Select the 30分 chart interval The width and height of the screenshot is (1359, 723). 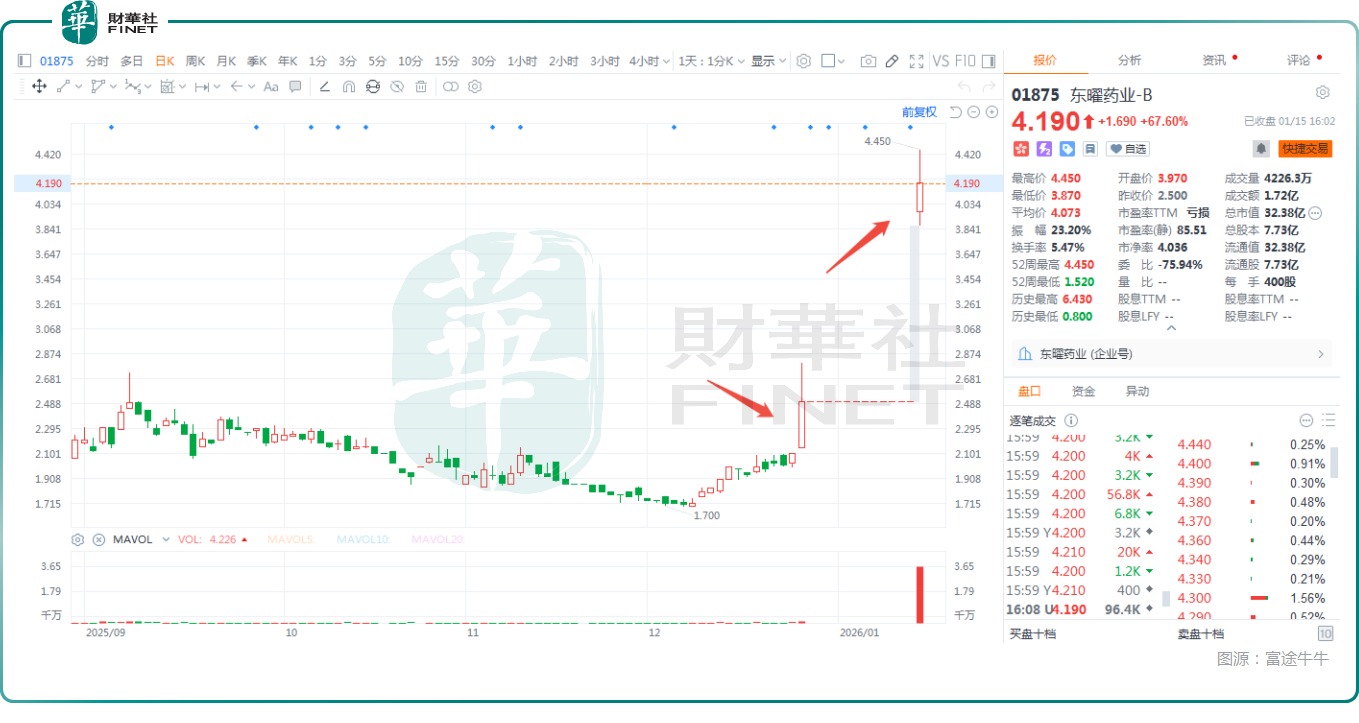pyautogui.click(x=483, y=61)
